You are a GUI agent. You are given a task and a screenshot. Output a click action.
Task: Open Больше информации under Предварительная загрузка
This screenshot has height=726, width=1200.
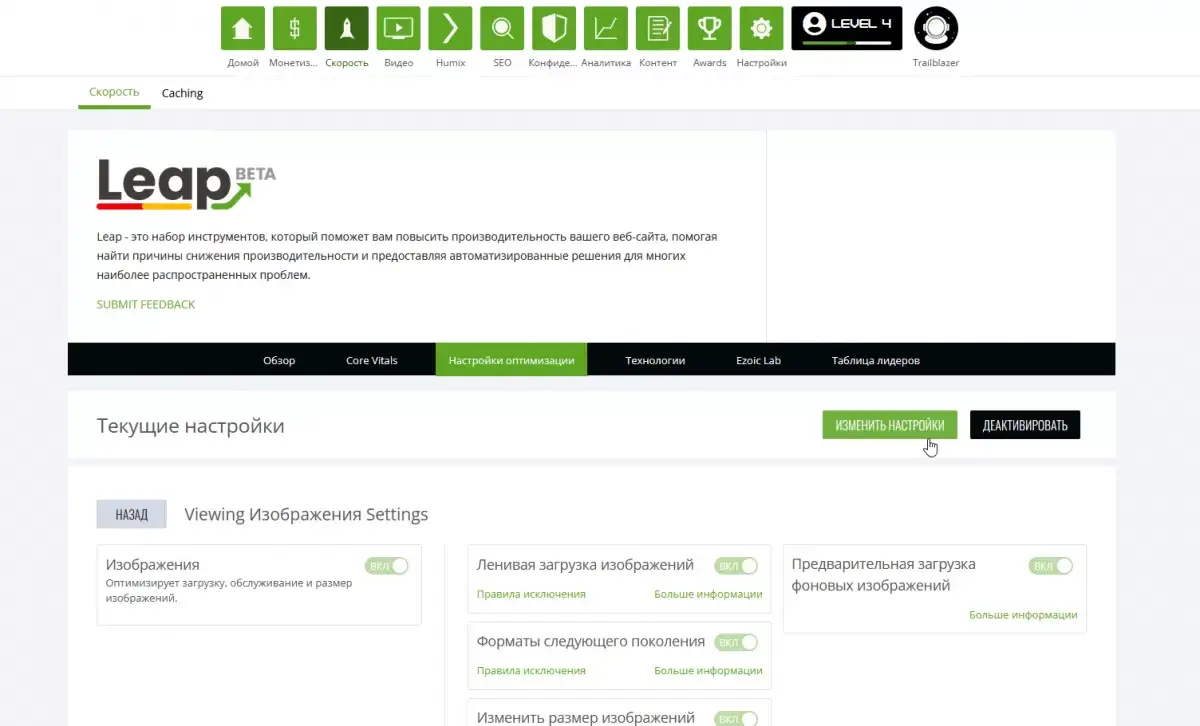tap(1023, 615)
